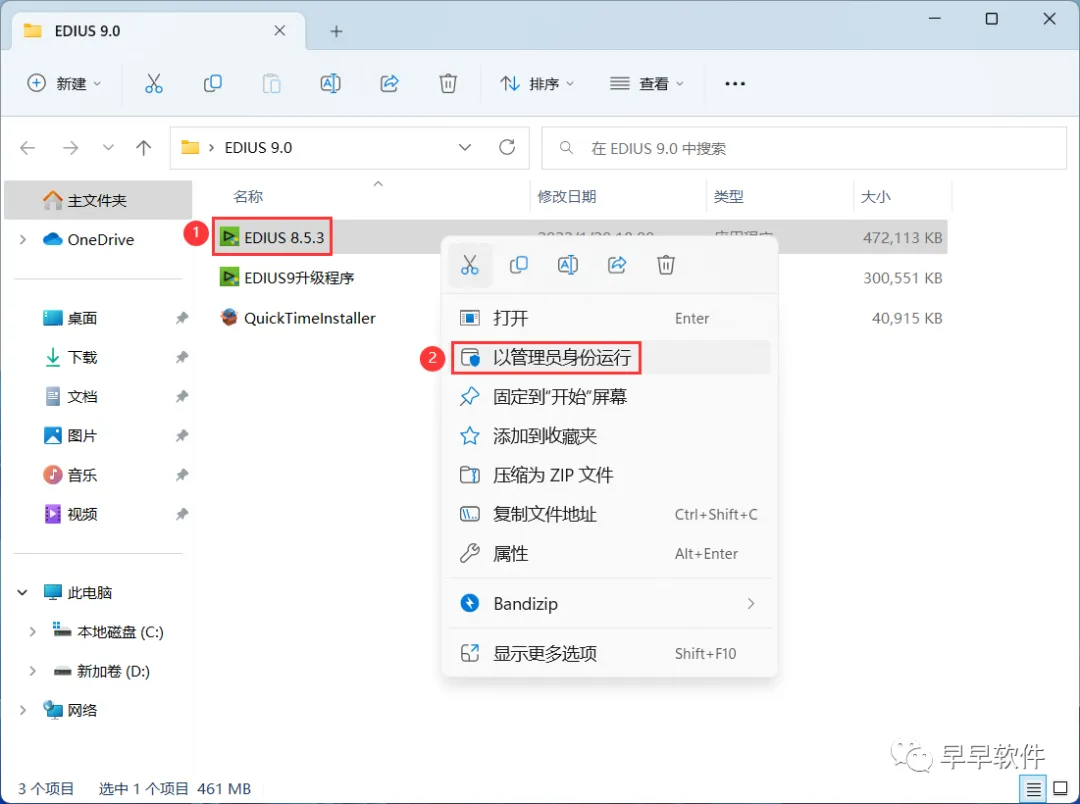
Task: Open 新加卷 (D:) in the sidebar
Action: [113, 671]
